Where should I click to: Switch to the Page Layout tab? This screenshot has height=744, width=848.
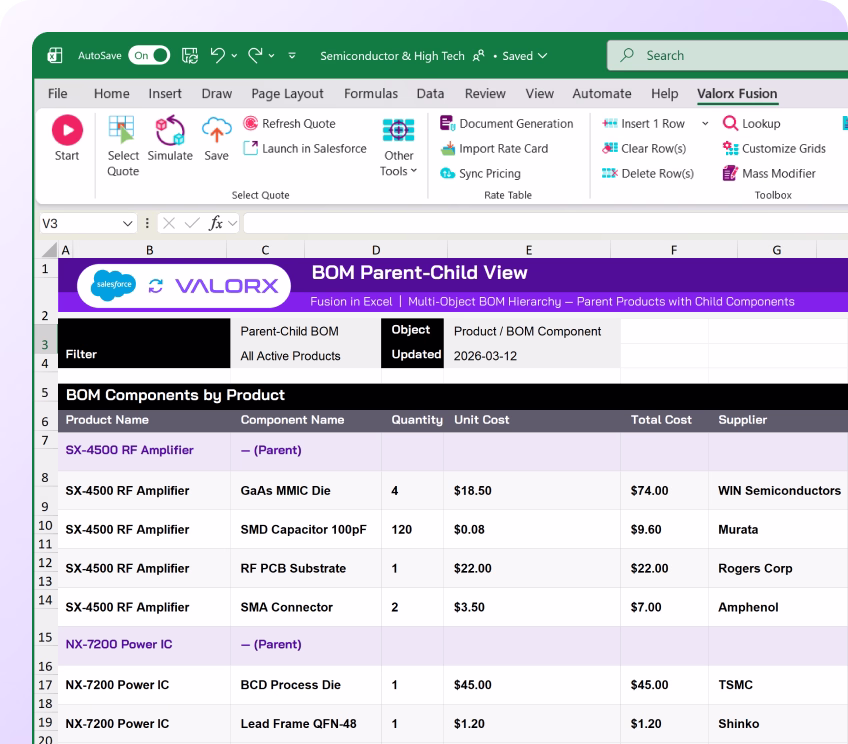(x=287, y=94)
